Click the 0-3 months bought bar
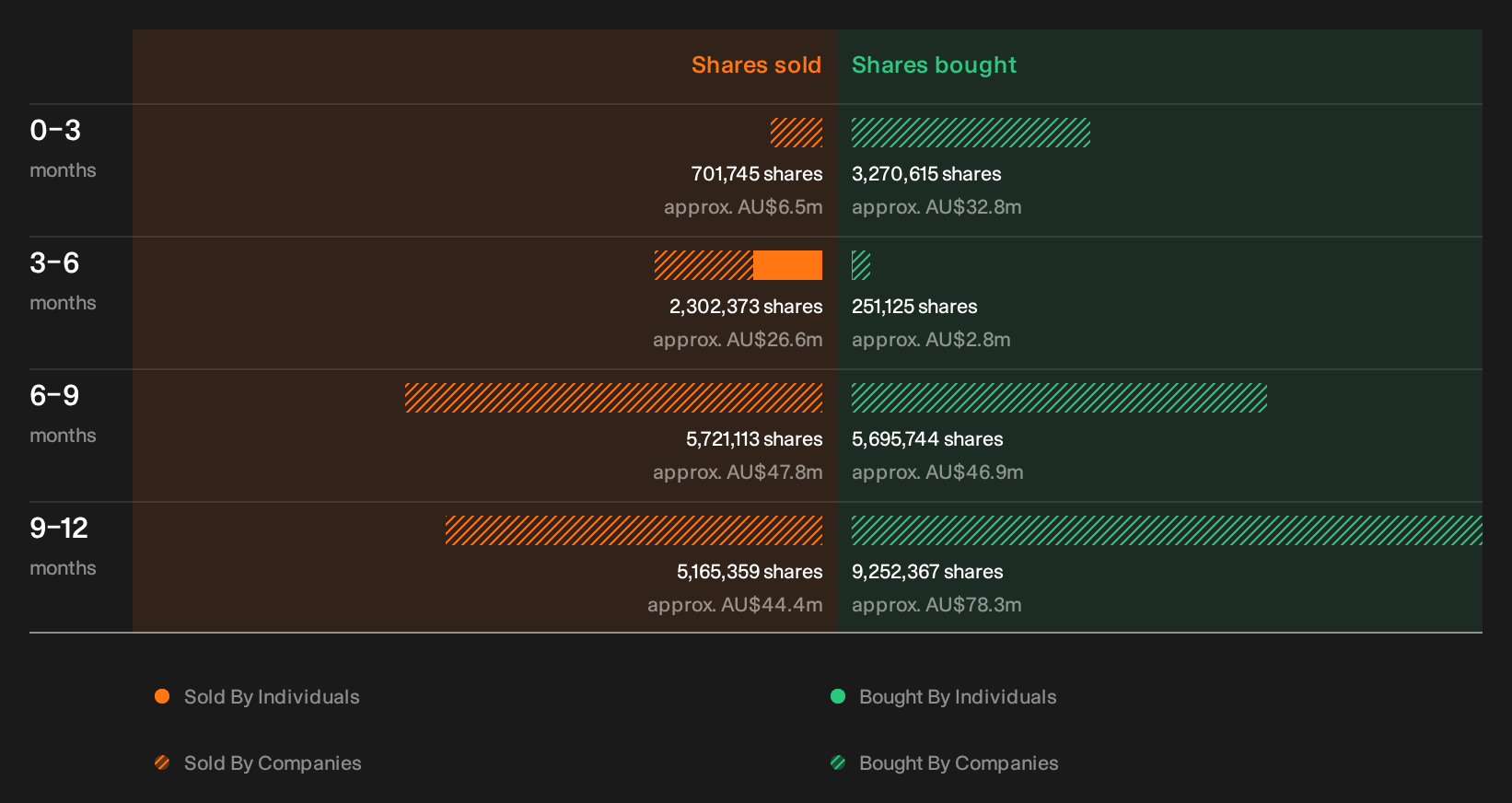 coord(971,133)
